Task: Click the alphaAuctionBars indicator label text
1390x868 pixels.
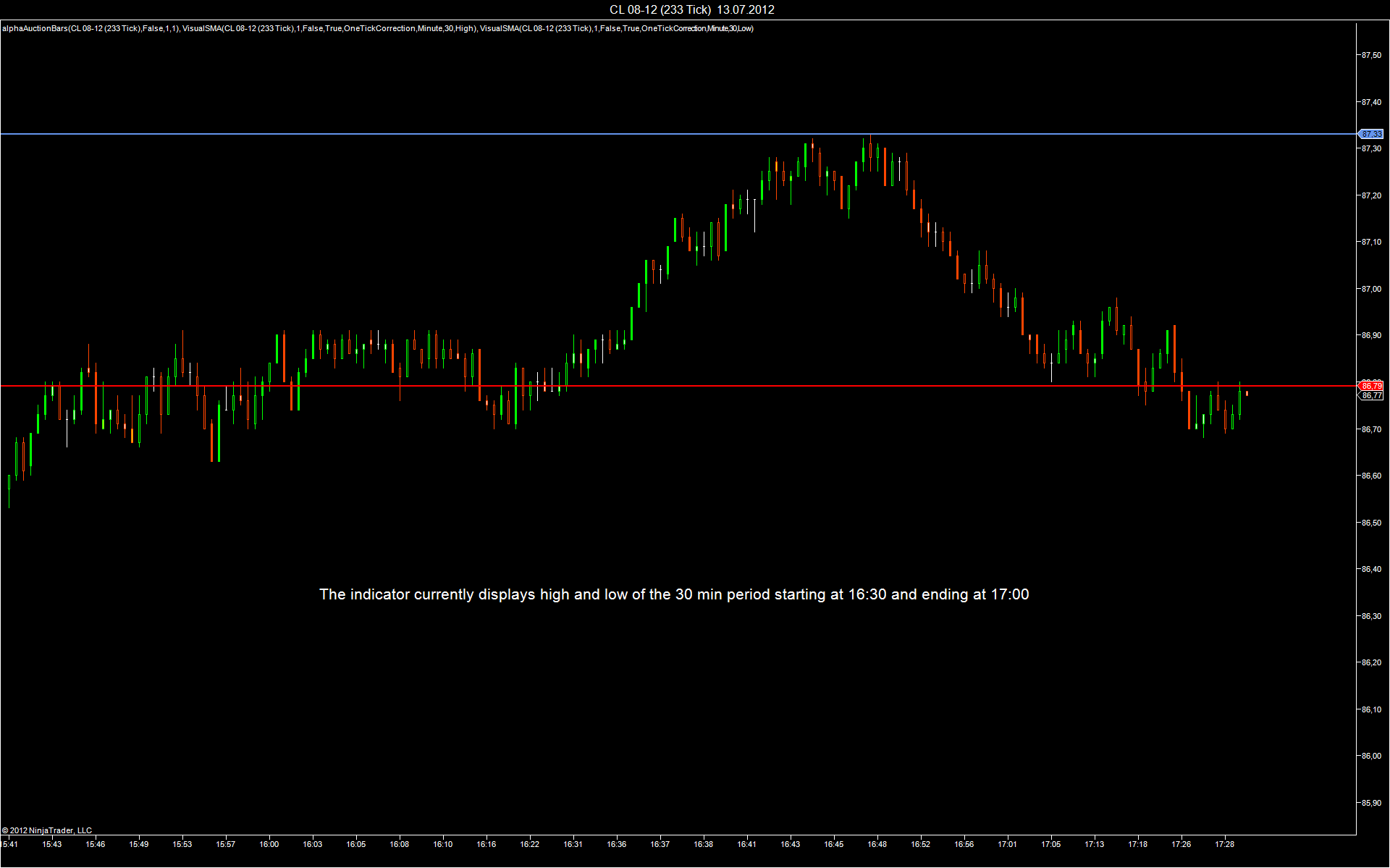Action: [x=90, y=28]
